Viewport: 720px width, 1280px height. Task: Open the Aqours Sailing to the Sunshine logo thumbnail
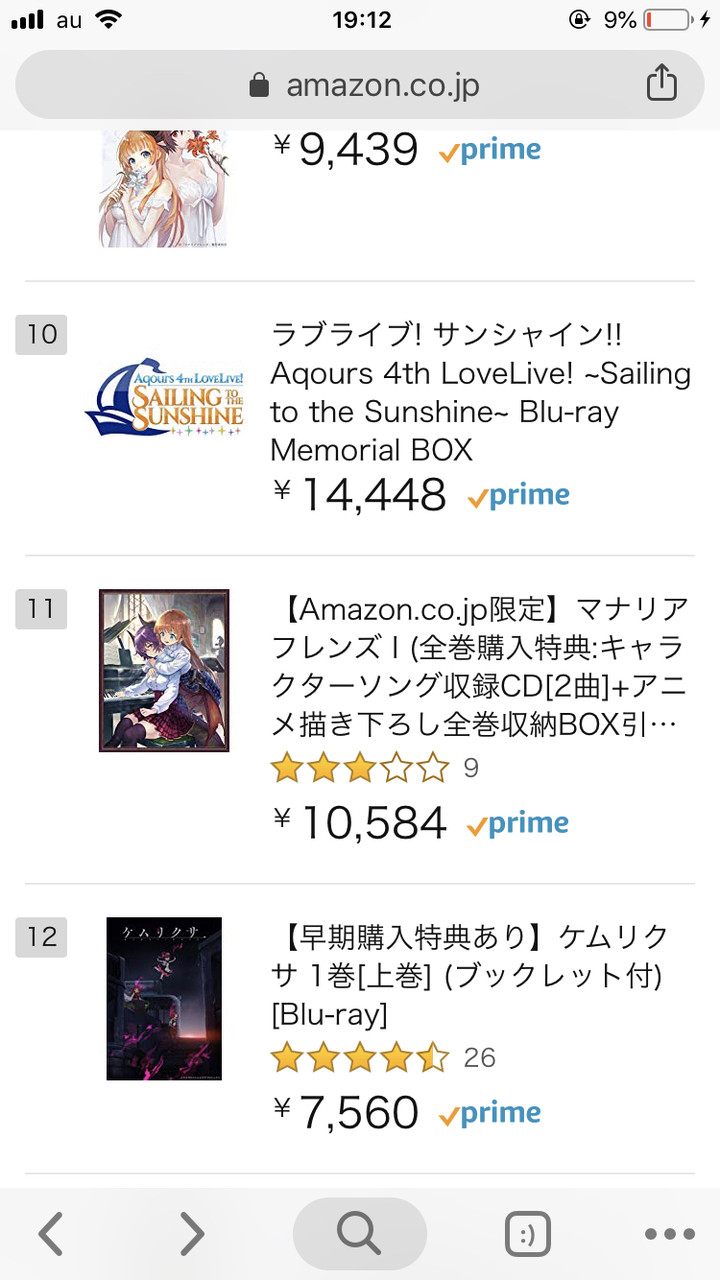[165, 396]
